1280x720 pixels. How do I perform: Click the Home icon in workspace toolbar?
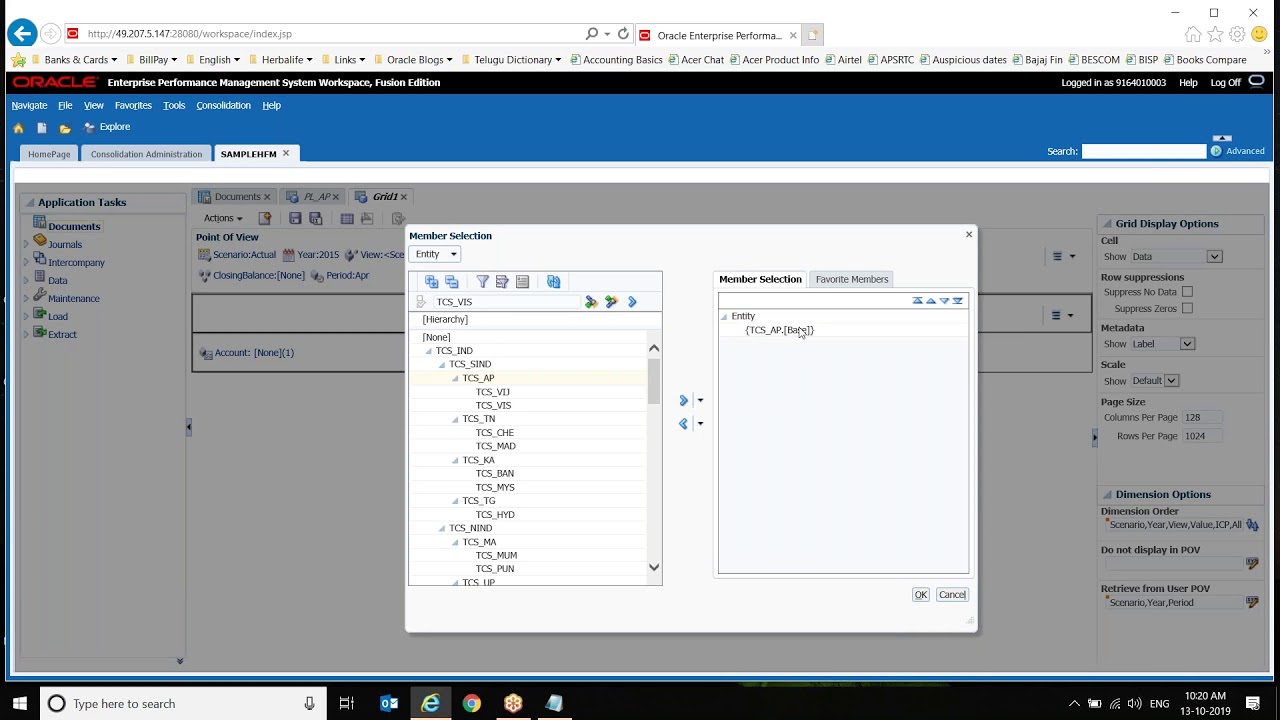(x=18, y=128)
